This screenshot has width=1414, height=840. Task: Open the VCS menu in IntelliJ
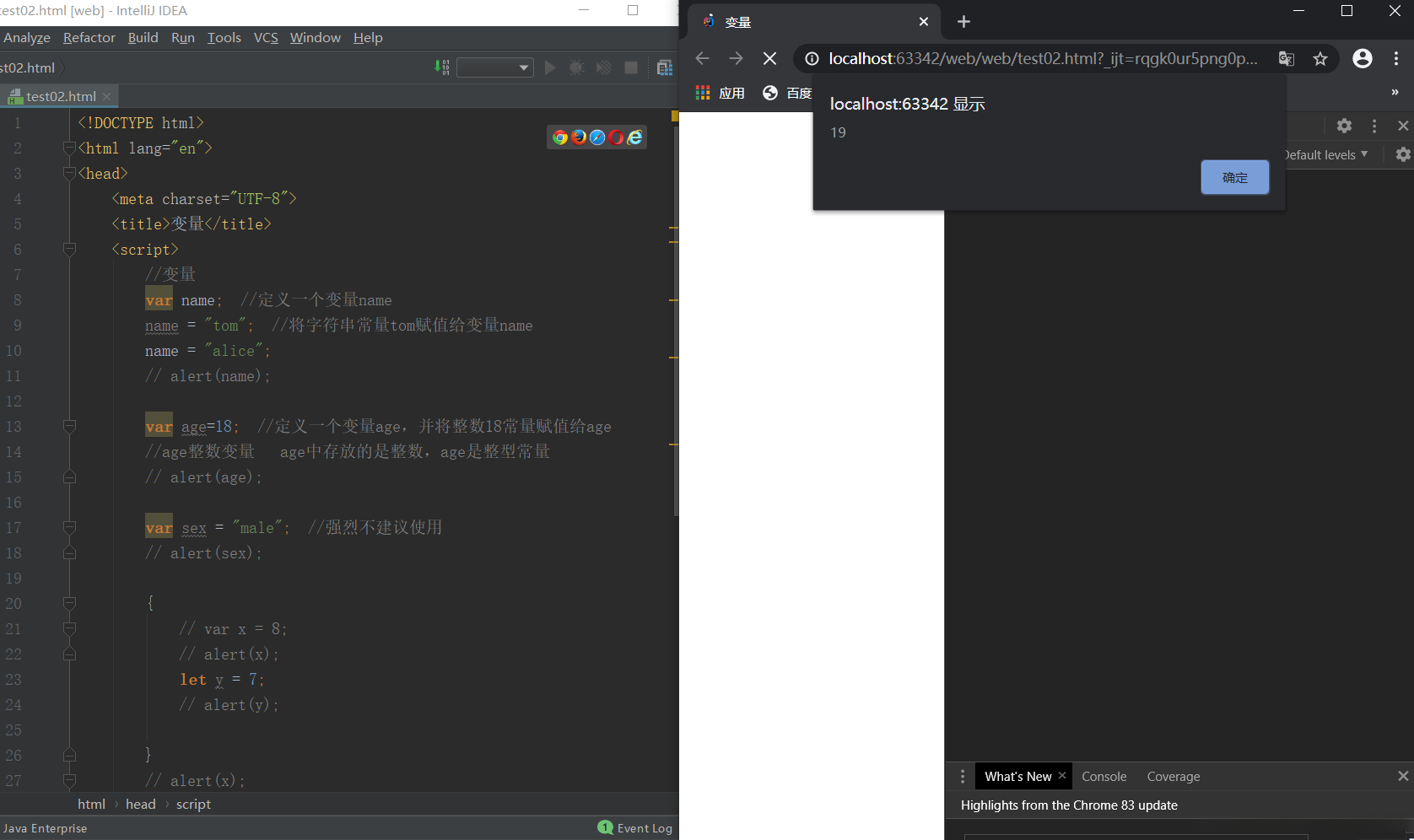click(266, 37)
